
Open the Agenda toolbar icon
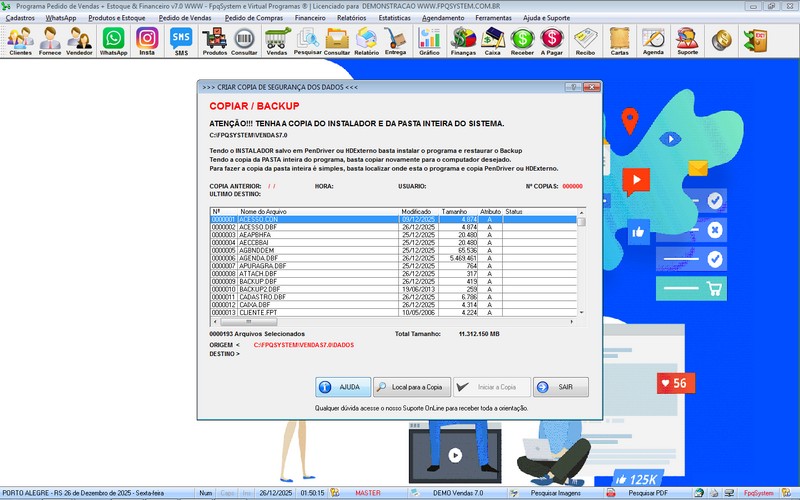point(653,41)
